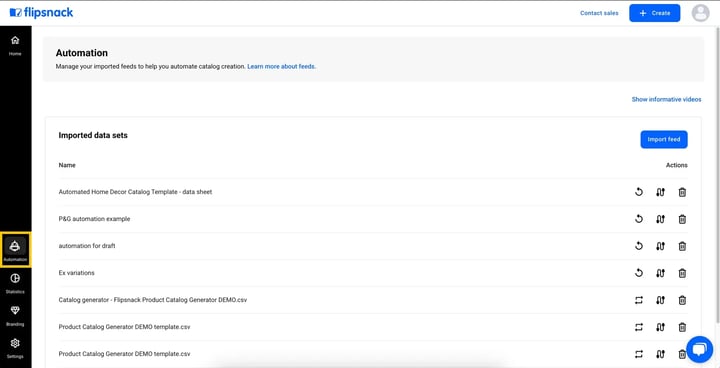Click the Imported data sets heading
Viewport: 720px width, 368px height.
point(93,135)
